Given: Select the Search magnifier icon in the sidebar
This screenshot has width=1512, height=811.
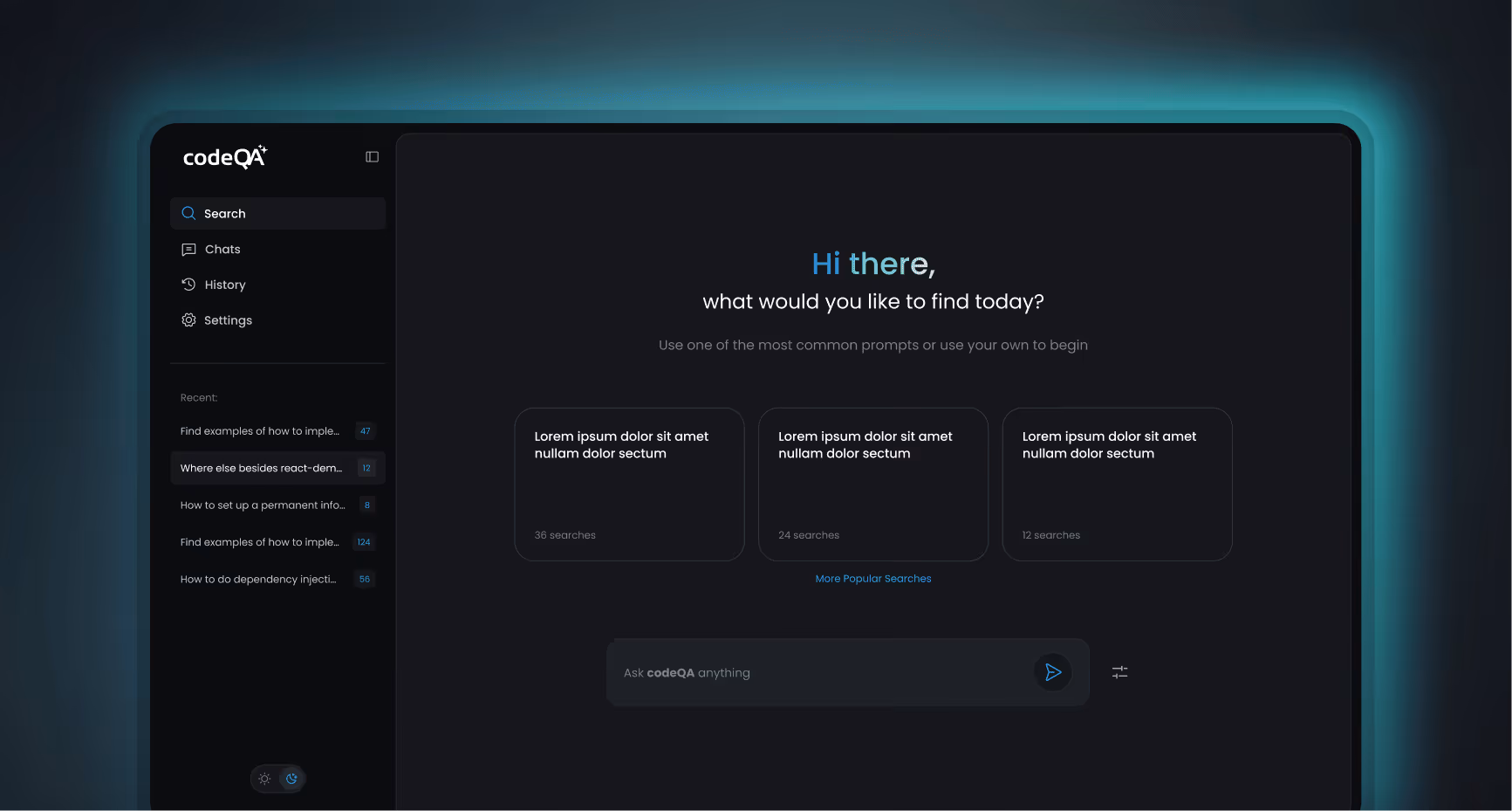Looking at the screenshot, I should point(188,213).
